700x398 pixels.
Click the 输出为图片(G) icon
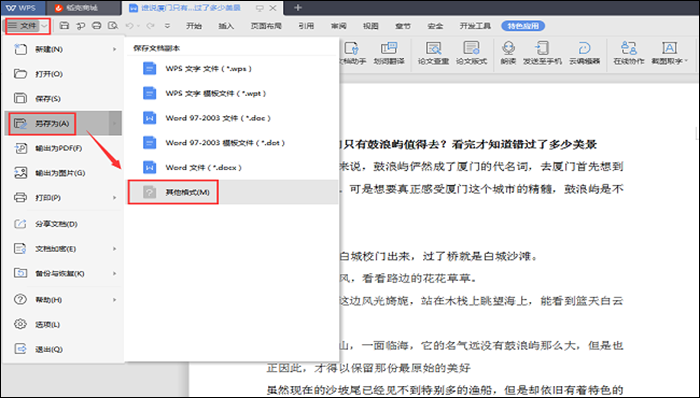coord(21,173)
